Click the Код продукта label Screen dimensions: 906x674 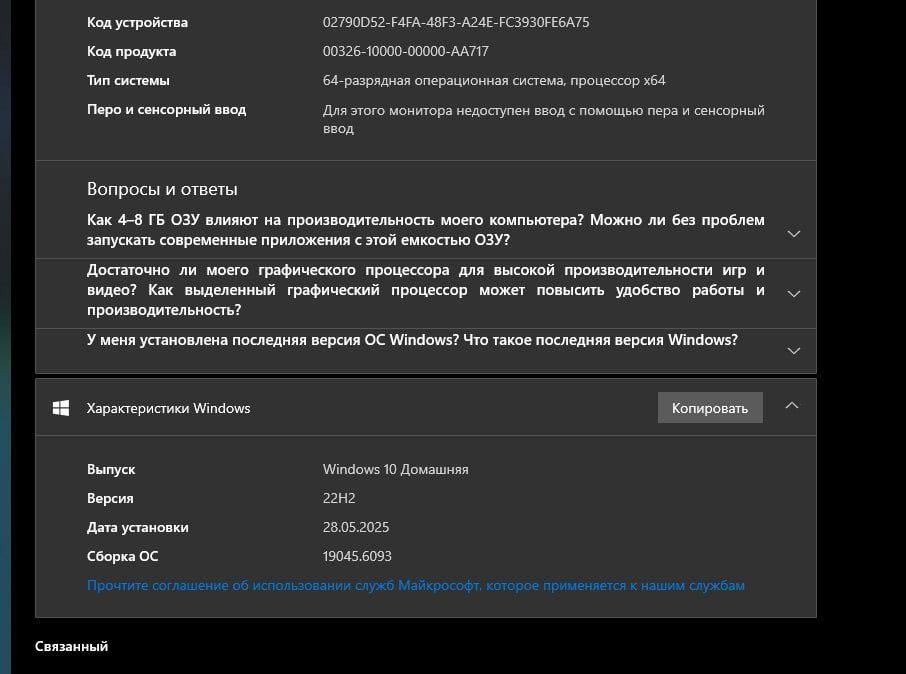131,51
